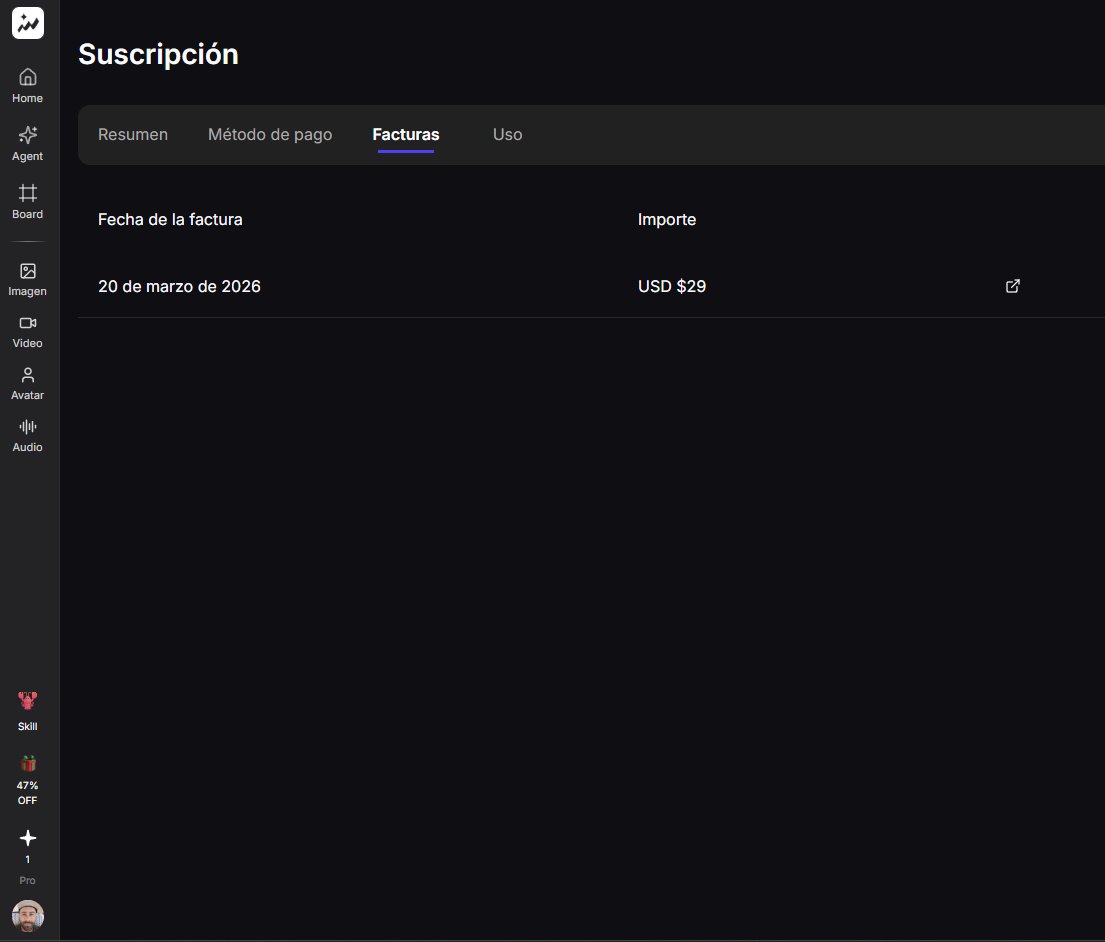Image resolution: width=1105 pixels, height=942 pixels.
Task: Click the Fecha de la factura header
Action: (x=170, y=219)
